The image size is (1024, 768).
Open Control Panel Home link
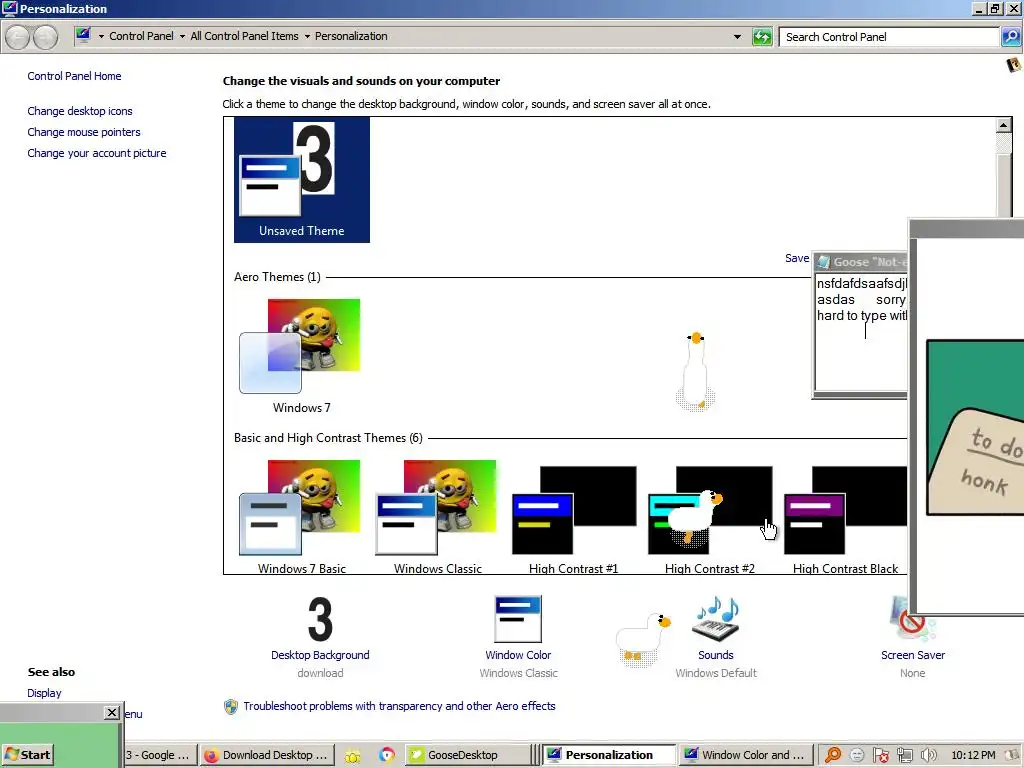point(74,76)
